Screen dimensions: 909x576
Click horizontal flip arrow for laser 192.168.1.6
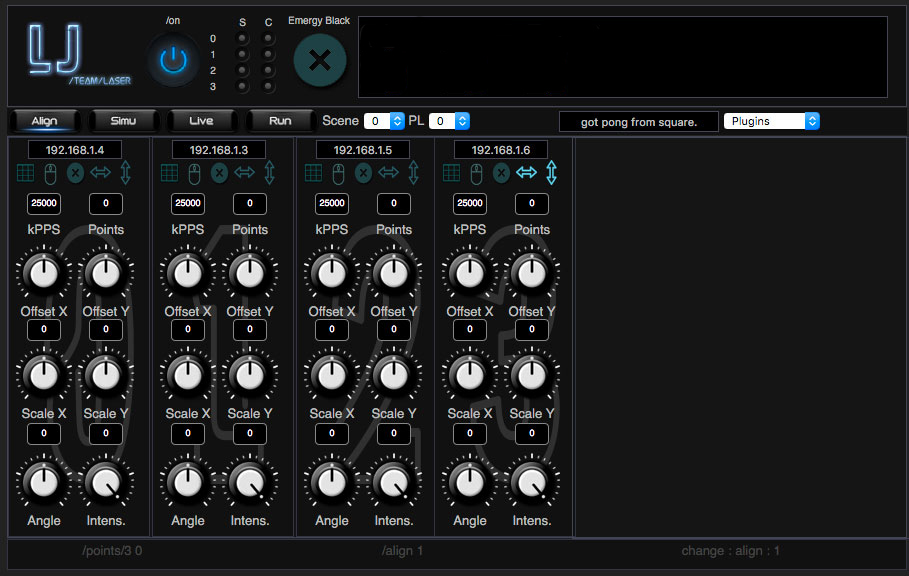coord(526,173)
